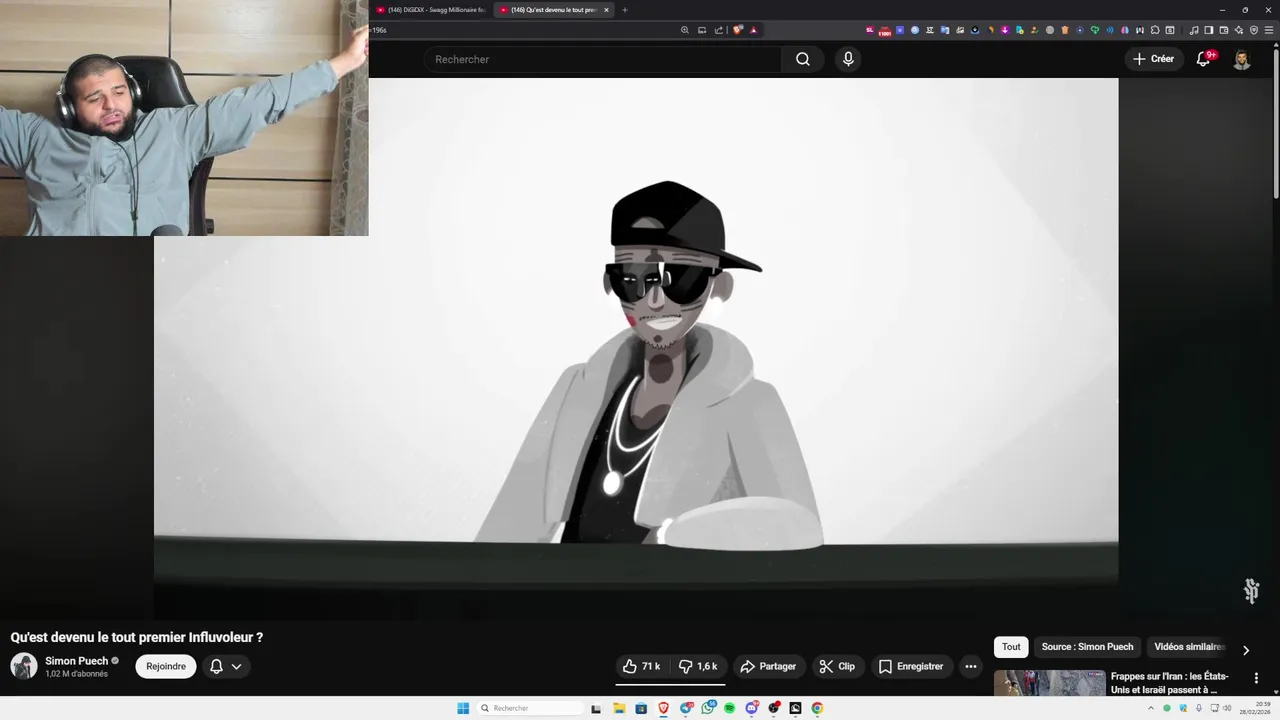The image size is (1280, 720).
Task: Switch to DiGiDiX Swagg Millionaire tab
Action: [431, 10]
